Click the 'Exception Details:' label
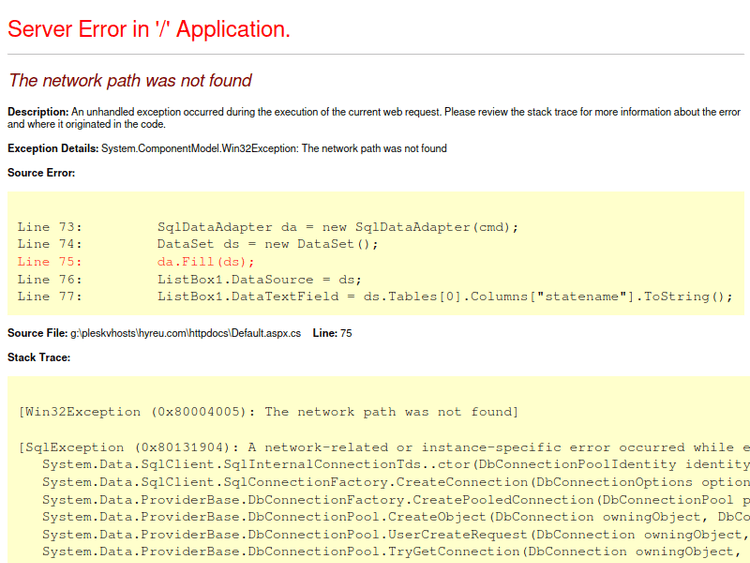750x563 pixels. [x=53, y=149]
